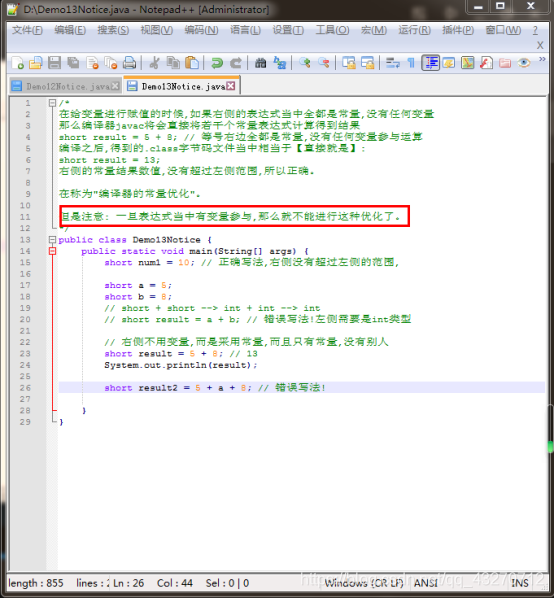Click the Save All toolbar icon
554x598 pixels.
pyautogui.click(x=73, y=63)
